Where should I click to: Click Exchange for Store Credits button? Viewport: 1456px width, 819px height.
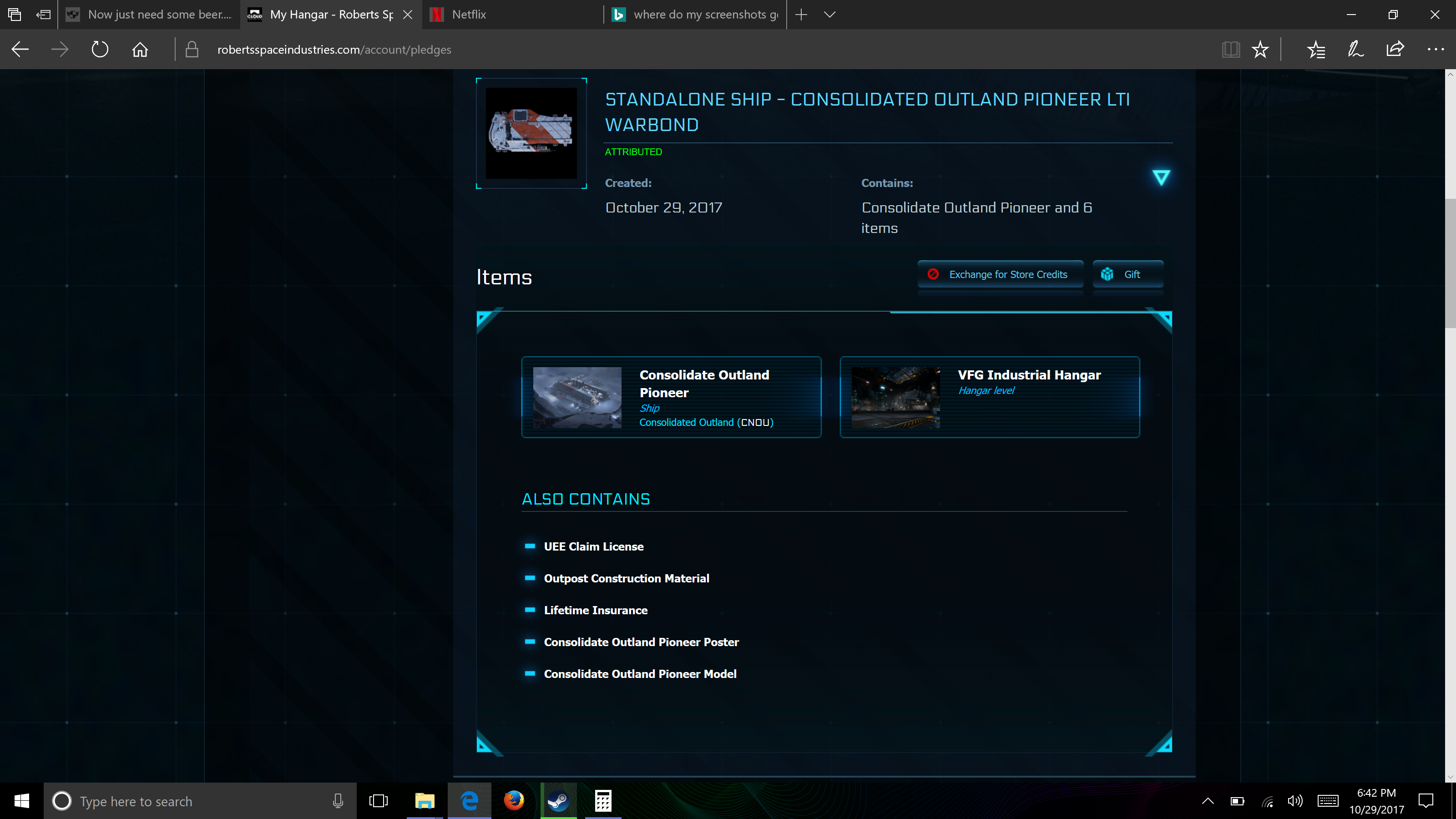point(1000,274)
